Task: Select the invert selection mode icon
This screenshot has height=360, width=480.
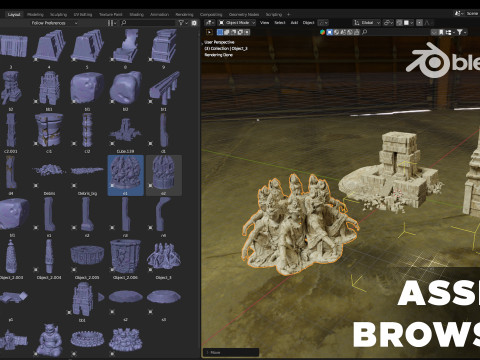Action: 240,32
